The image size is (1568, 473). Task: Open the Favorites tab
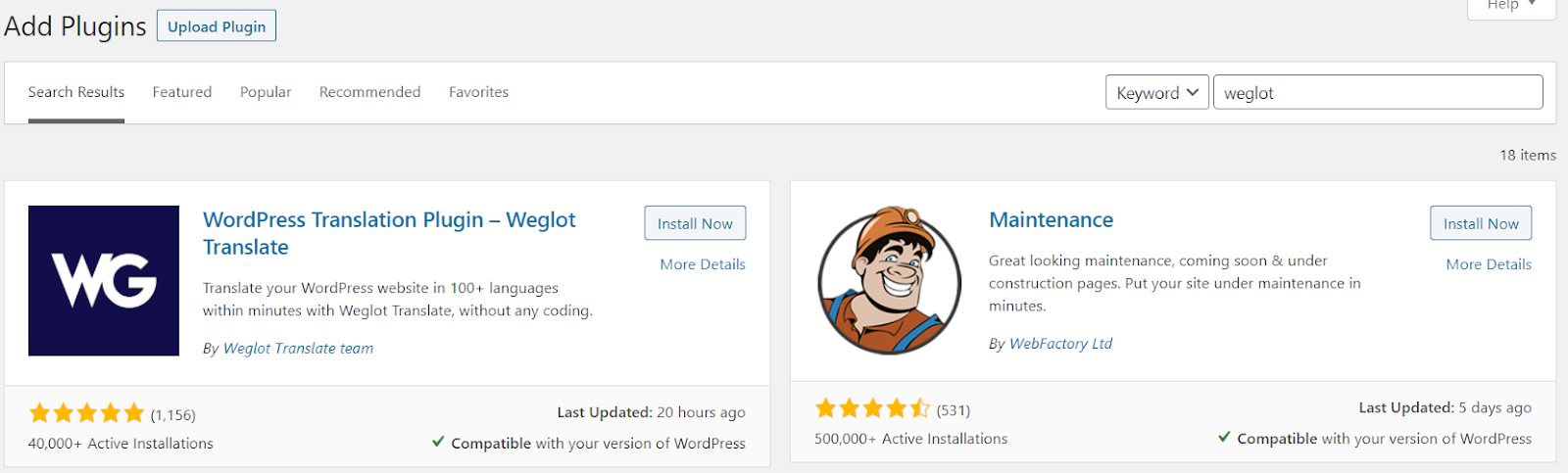(x=478, y=92)
